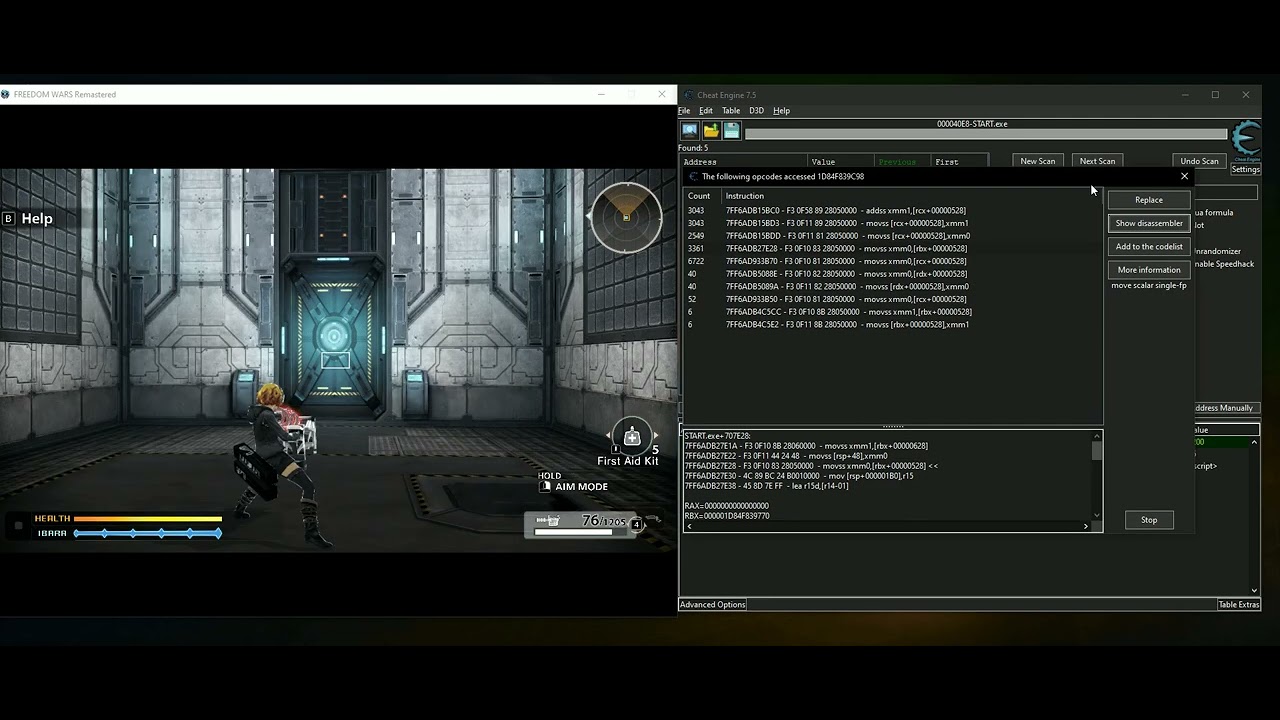Click the info pane scroll up arrow
This screenshot has width=1280, height=720.
pyautogui.click(x=1097, y=436)
